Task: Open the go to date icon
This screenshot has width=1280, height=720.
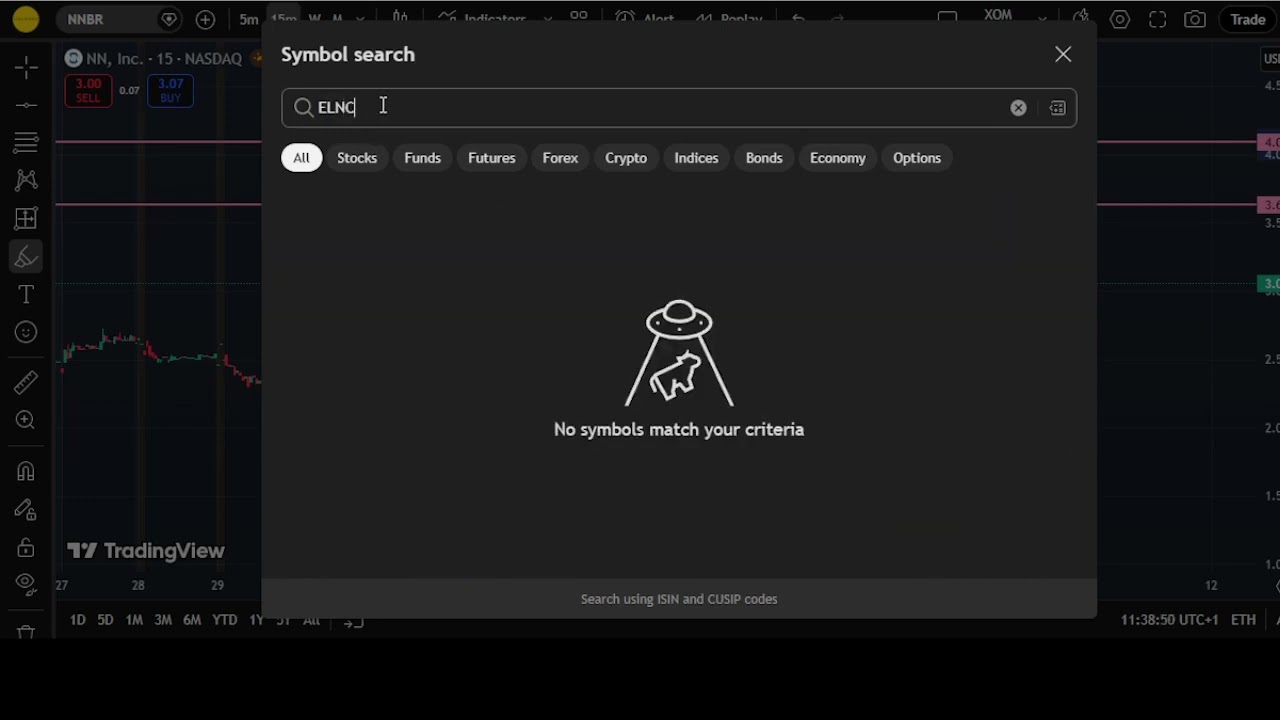Action: click(353, 621)
